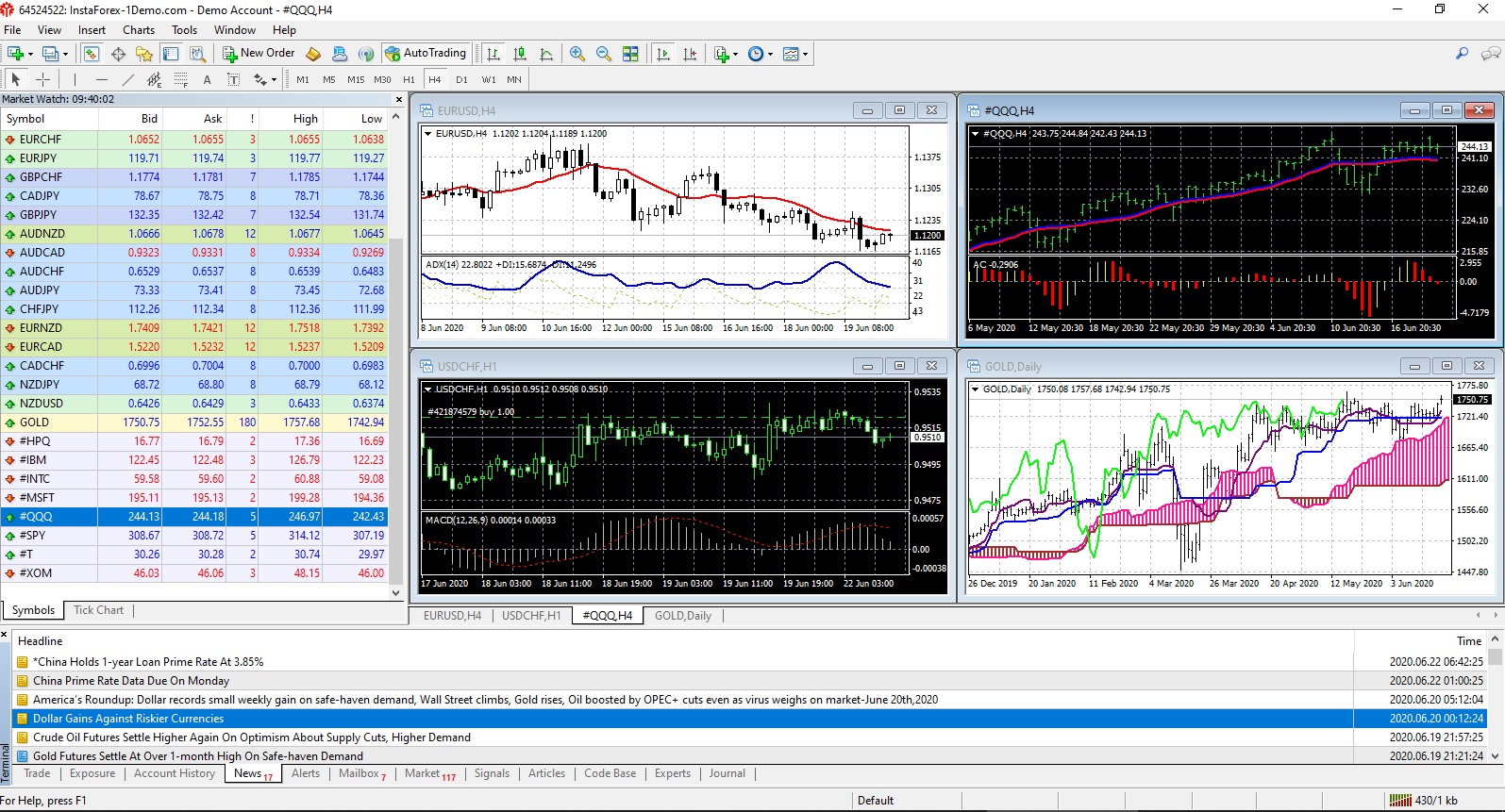Screen dimensions: 1505x812
Task: Tile chart windows using the toolbar icon
Action: pyautogui.click(x=630, y=54)
